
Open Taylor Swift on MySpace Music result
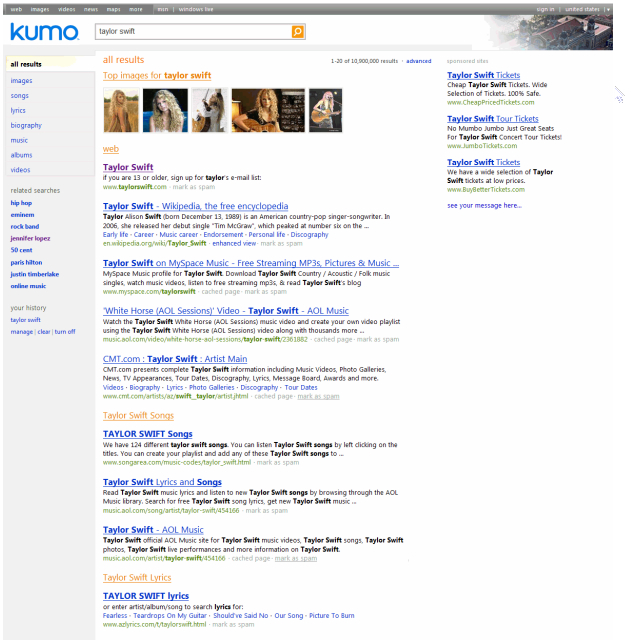tap(251, 263)
